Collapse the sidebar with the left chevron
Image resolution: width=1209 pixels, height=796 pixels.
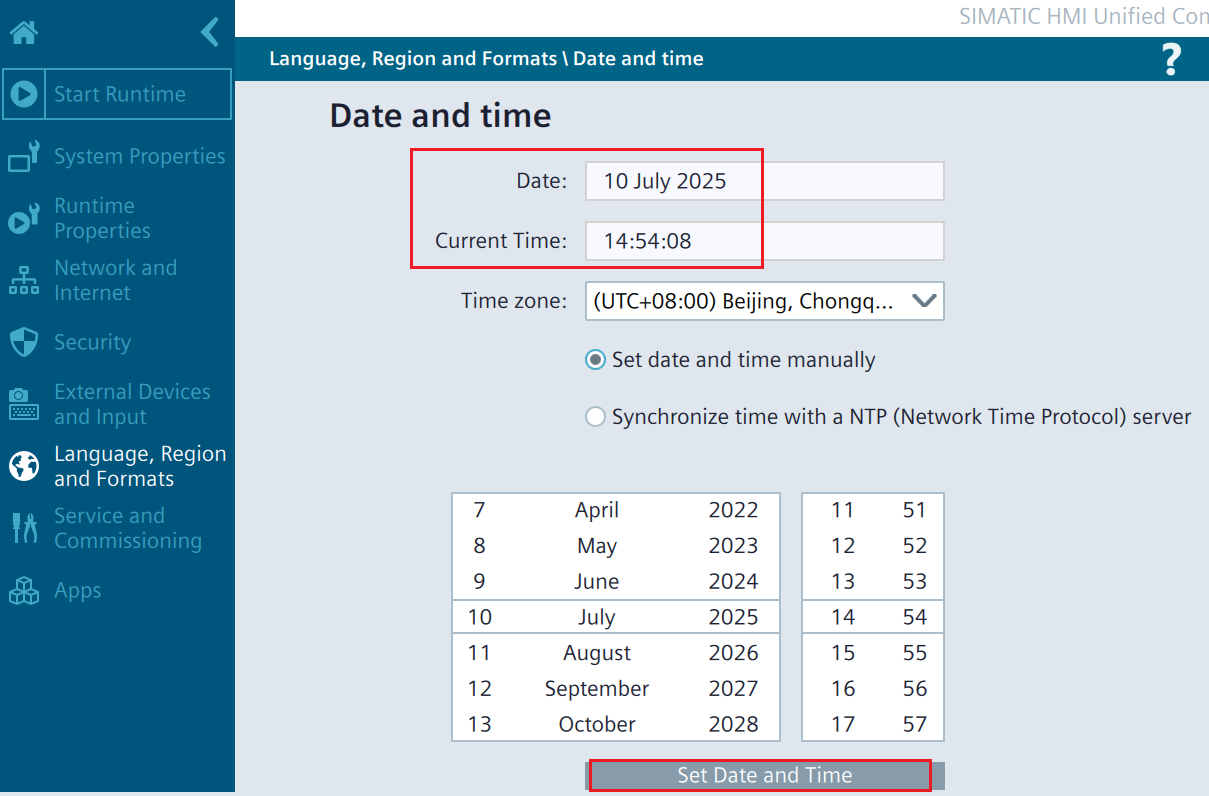pyautogui.click(x=210, y=32)
